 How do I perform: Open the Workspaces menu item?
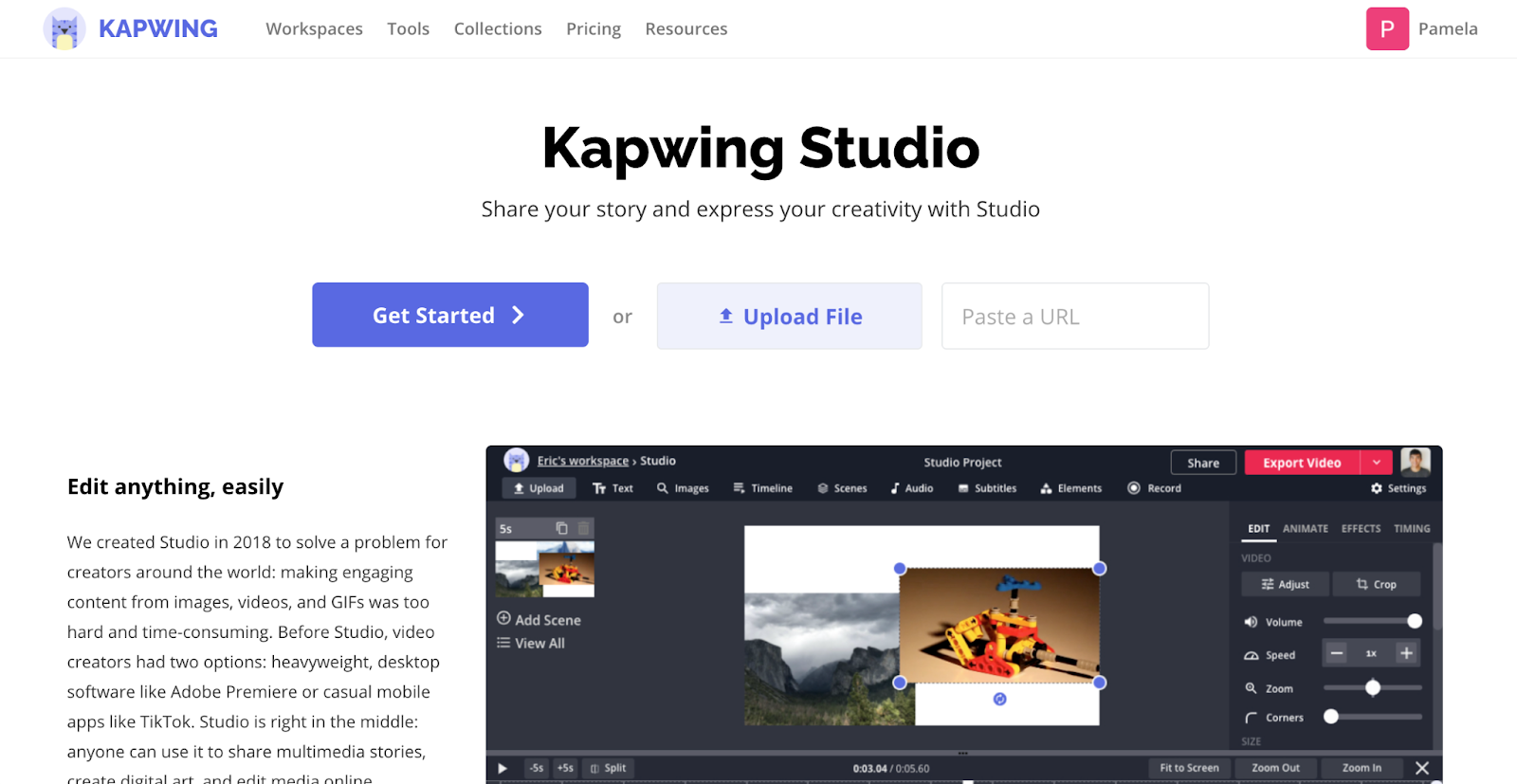(x=314, y=29)
